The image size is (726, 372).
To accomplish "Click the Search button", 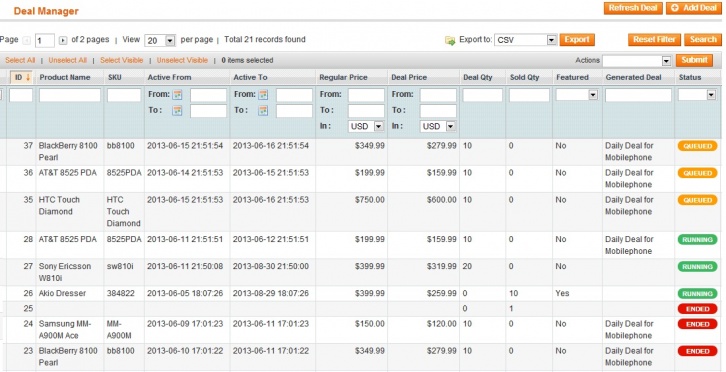I will tap(703, 40).
